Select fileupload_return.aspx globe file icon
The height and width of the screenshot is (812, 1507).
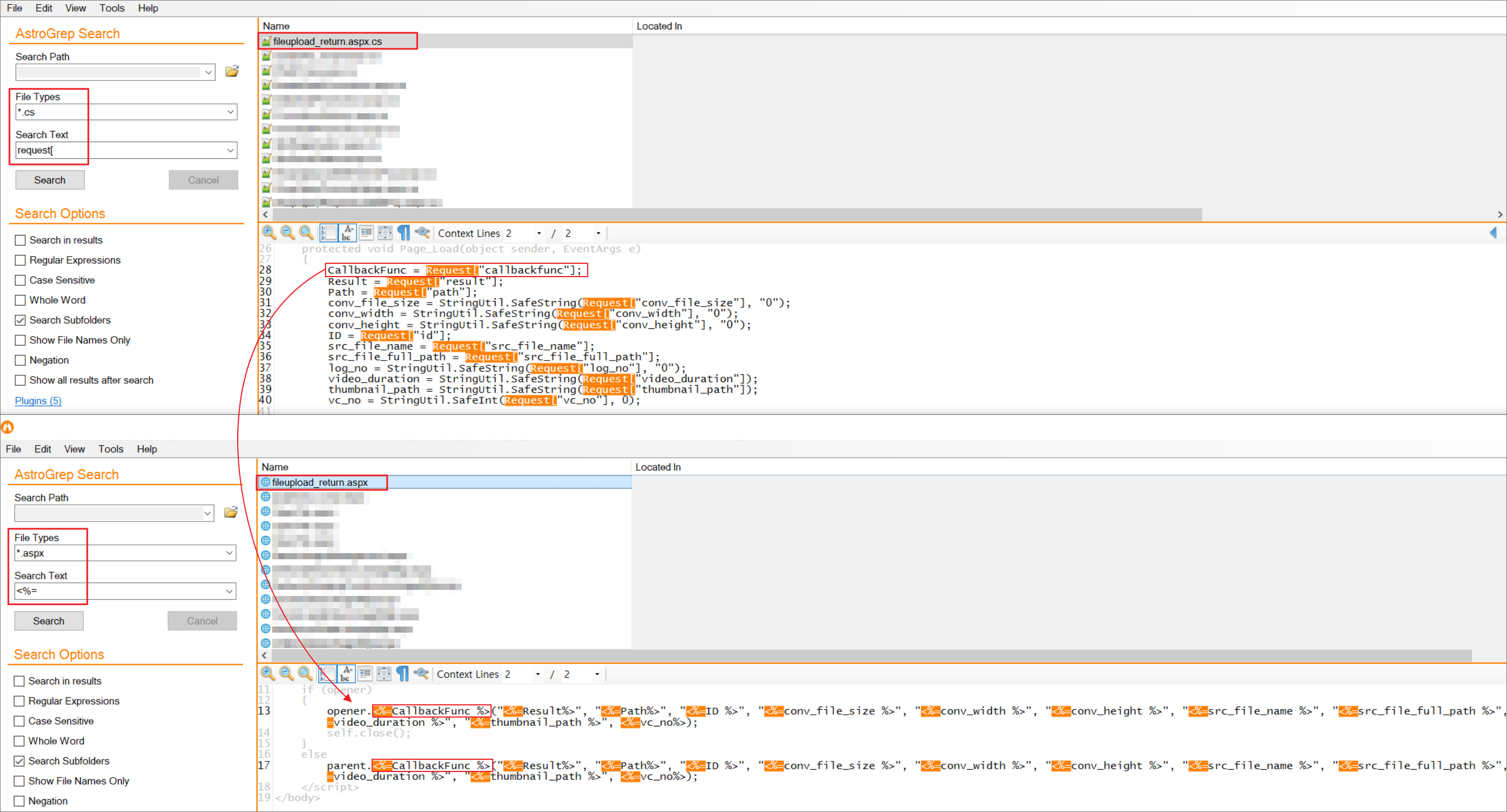coord(266,482)
